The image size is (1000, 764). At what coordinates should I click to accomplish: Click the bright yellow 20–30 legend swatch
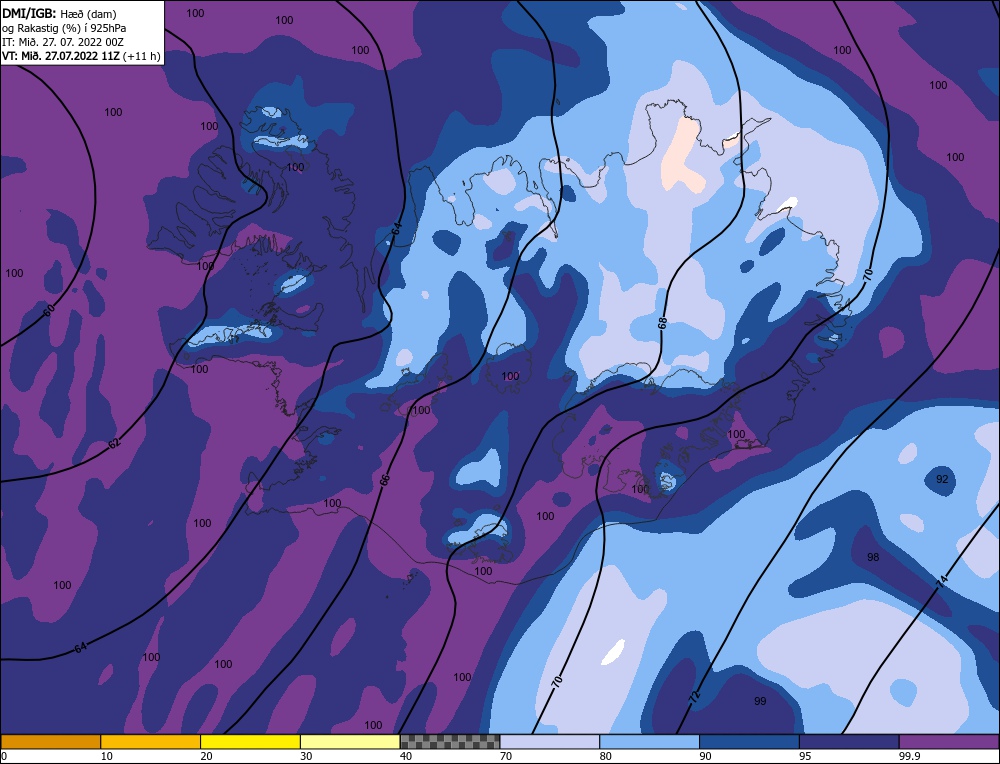pos(251,742)
